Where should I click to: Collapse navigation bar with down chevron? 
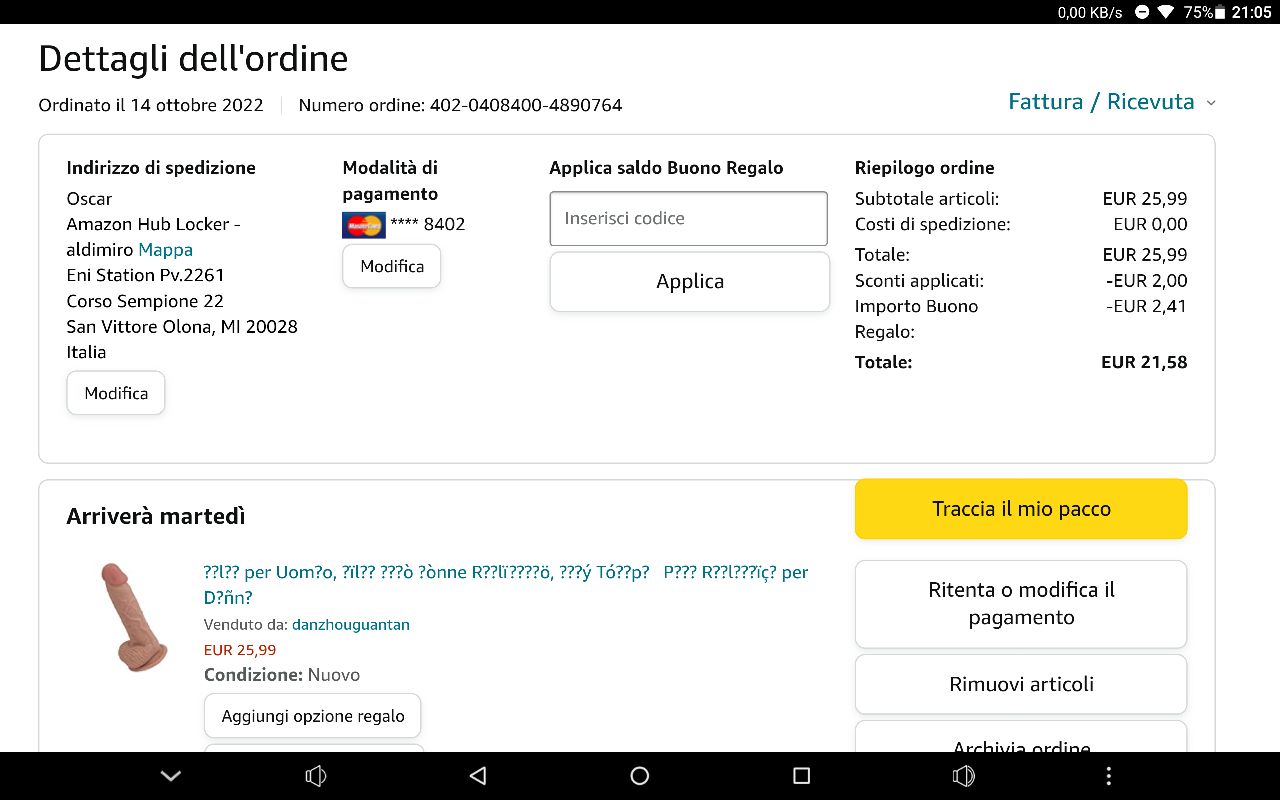[x=171, y=776]
